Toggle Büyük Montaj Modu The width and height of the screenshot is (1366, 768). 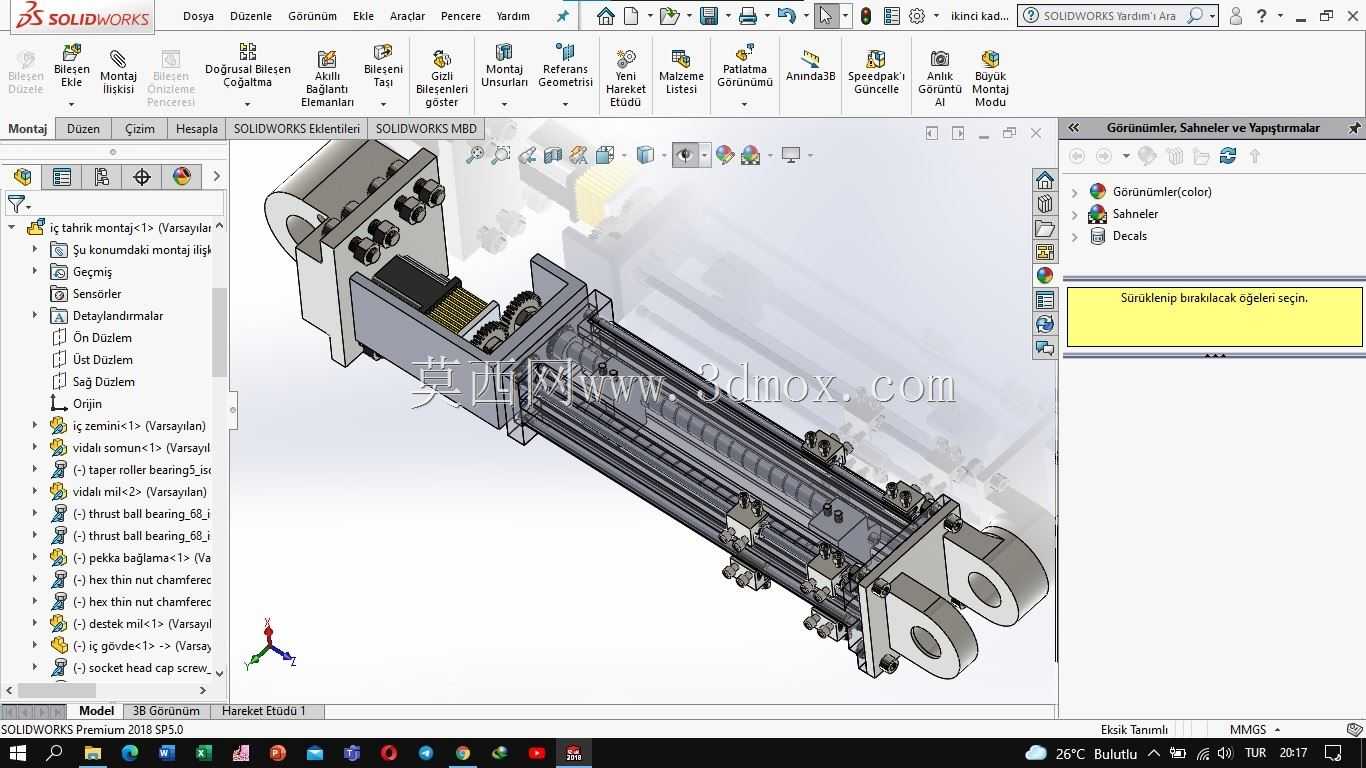click(x=990, y=78)
